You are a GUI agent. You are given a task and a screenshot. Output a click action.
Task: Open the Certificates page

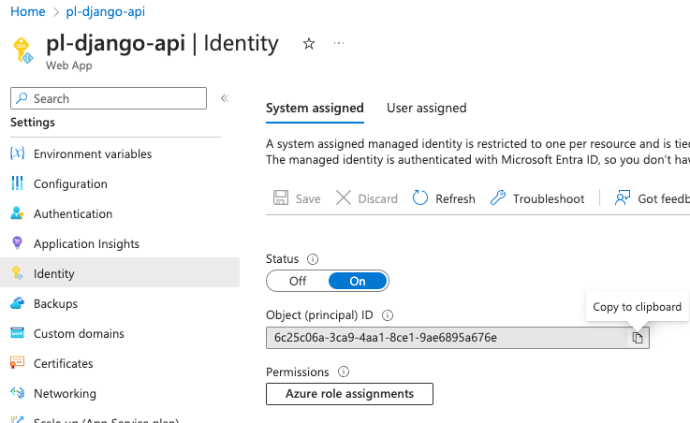pos(63,364)
